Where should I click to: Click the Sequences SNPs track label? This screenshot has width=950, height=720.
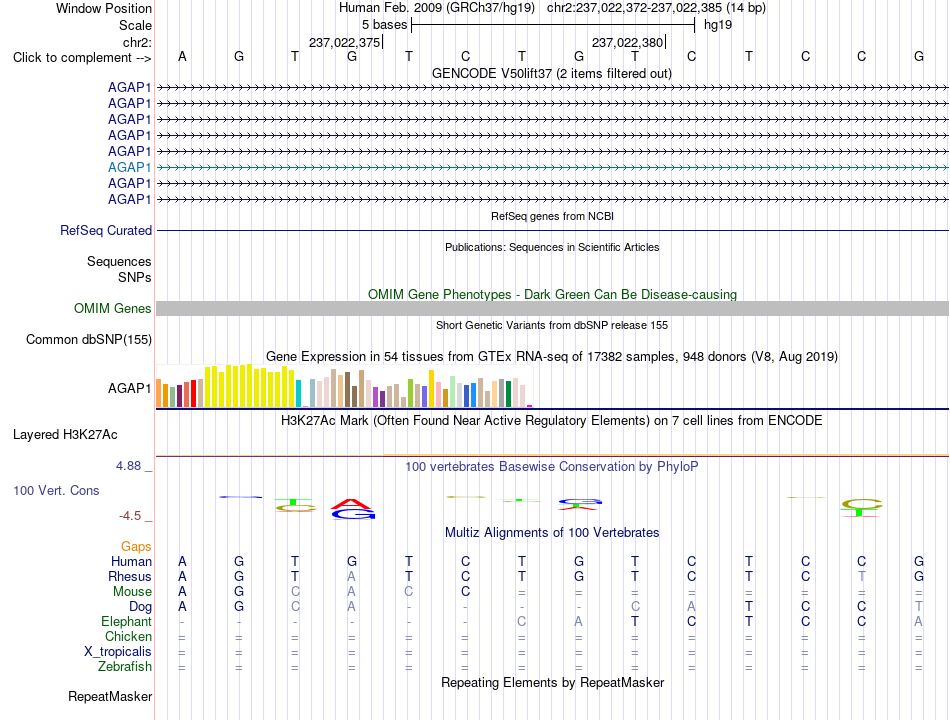(x=119, y=270)
